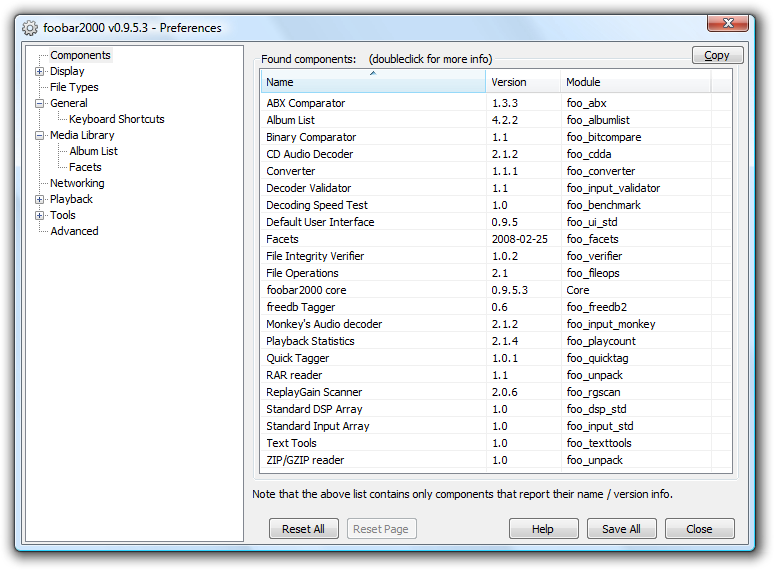Image resolution: width=774 pixels, height=570 pixels.
Task: Open Help for preferences
Action: click(x=543, y=529)
